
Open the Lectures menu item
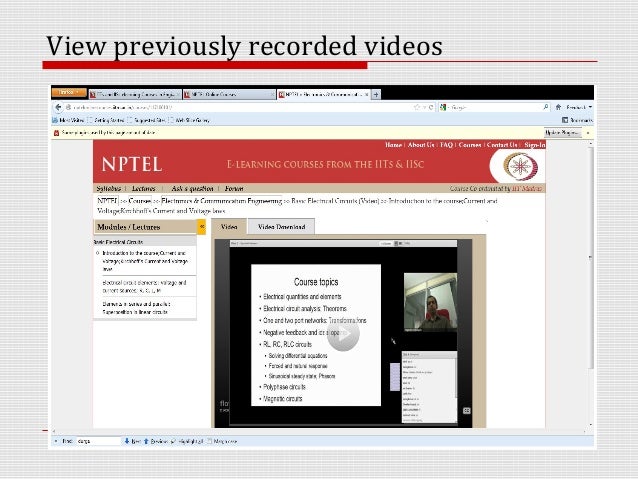(x=144, y=188)
